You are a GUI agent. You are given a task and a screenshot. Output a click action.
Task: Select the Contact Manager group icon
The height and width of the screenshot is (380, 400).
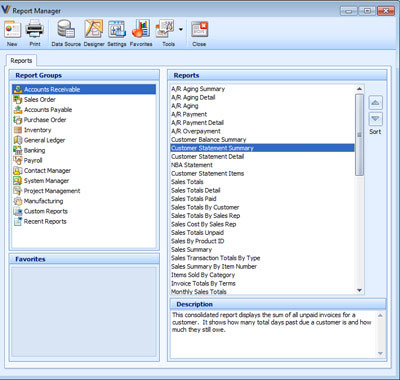tap(18, 170)
